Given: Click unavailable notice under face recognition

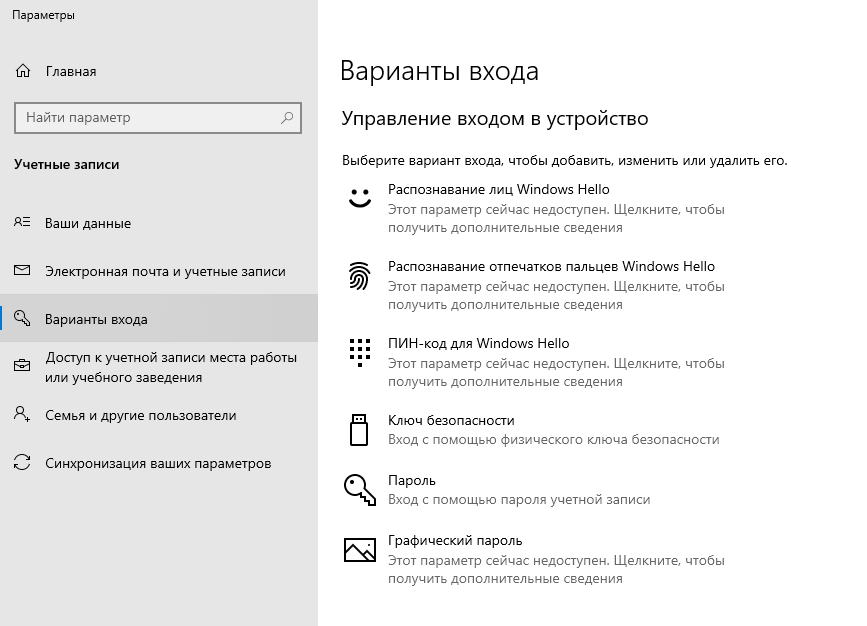Looking at the screenshot, I should (x=556, y=218).
